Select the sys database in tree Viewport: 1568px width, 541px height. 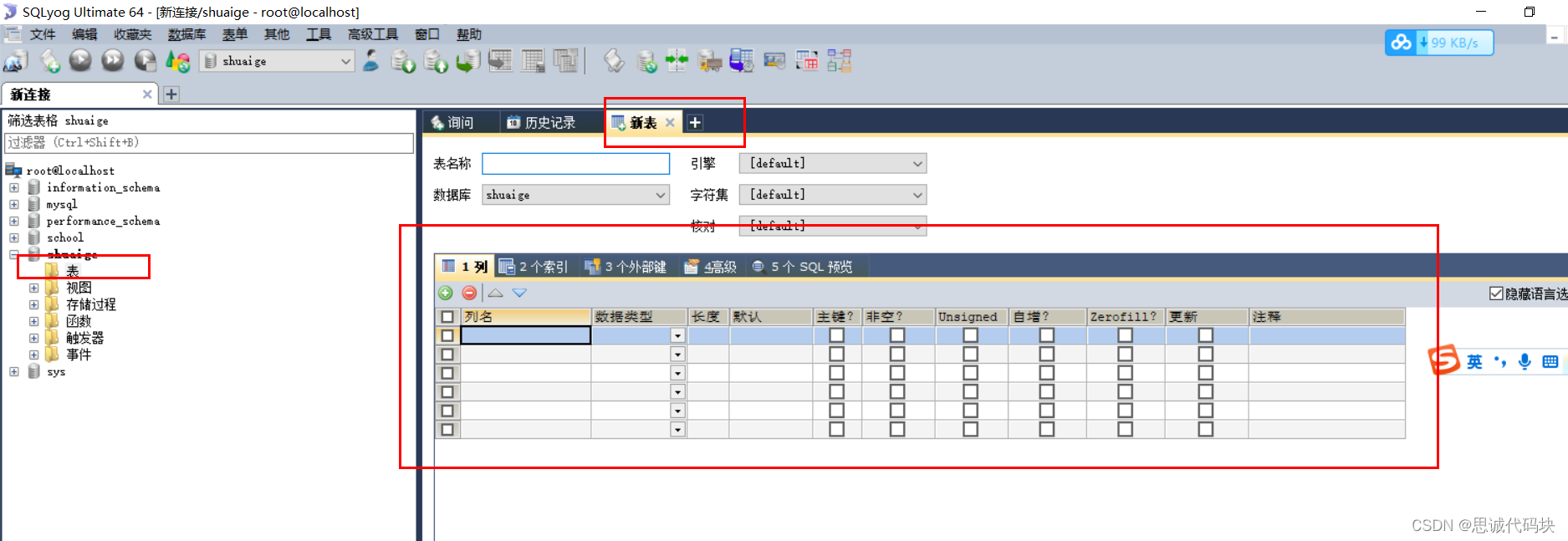coord(56,372)
